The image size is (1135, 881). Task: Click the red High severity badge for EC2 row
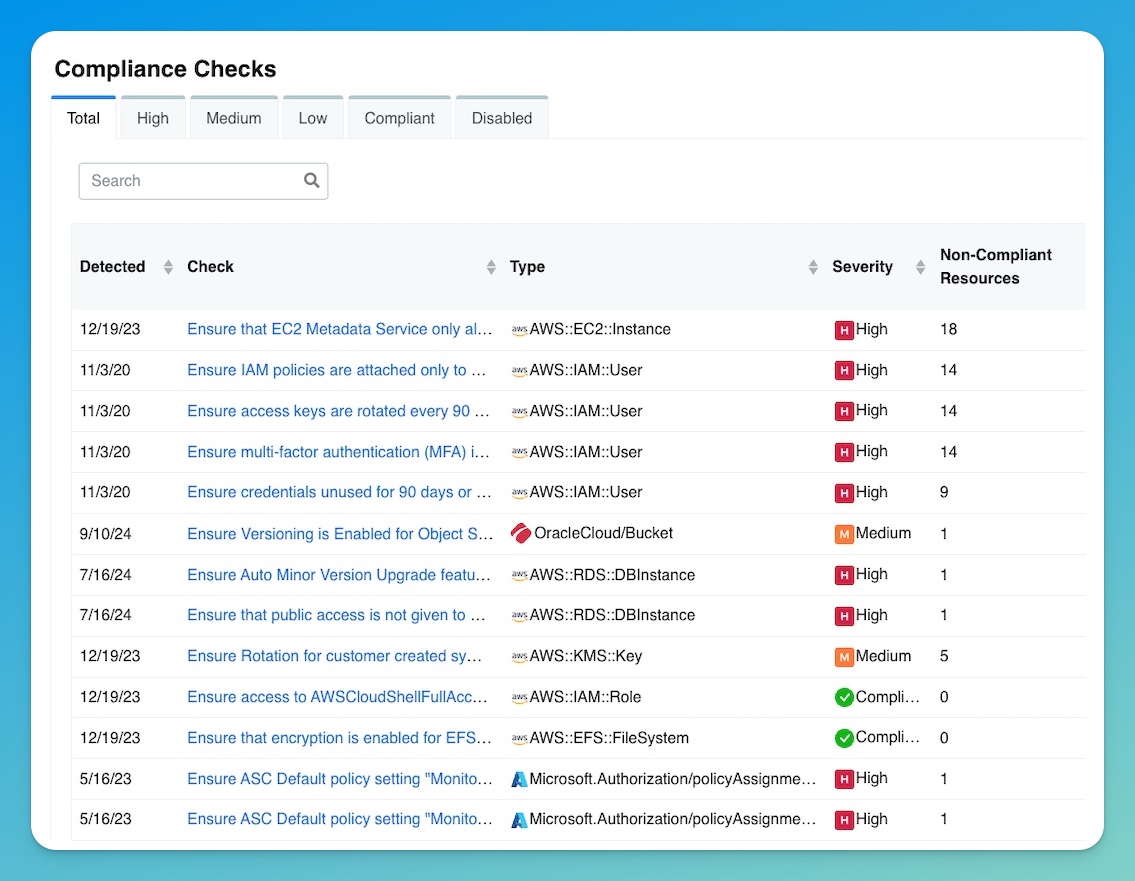point(844,330)
